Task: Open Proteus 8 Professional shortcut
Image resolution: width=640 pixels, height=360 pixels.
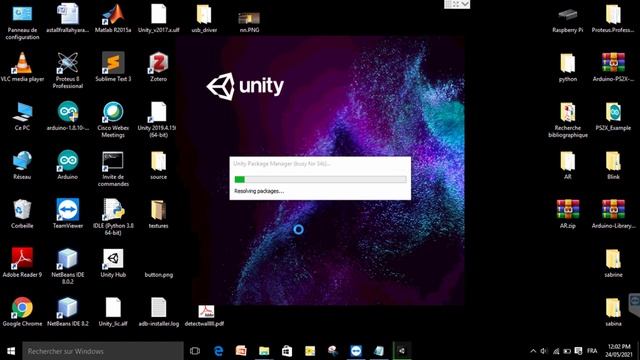Action: tap(68, 71)
